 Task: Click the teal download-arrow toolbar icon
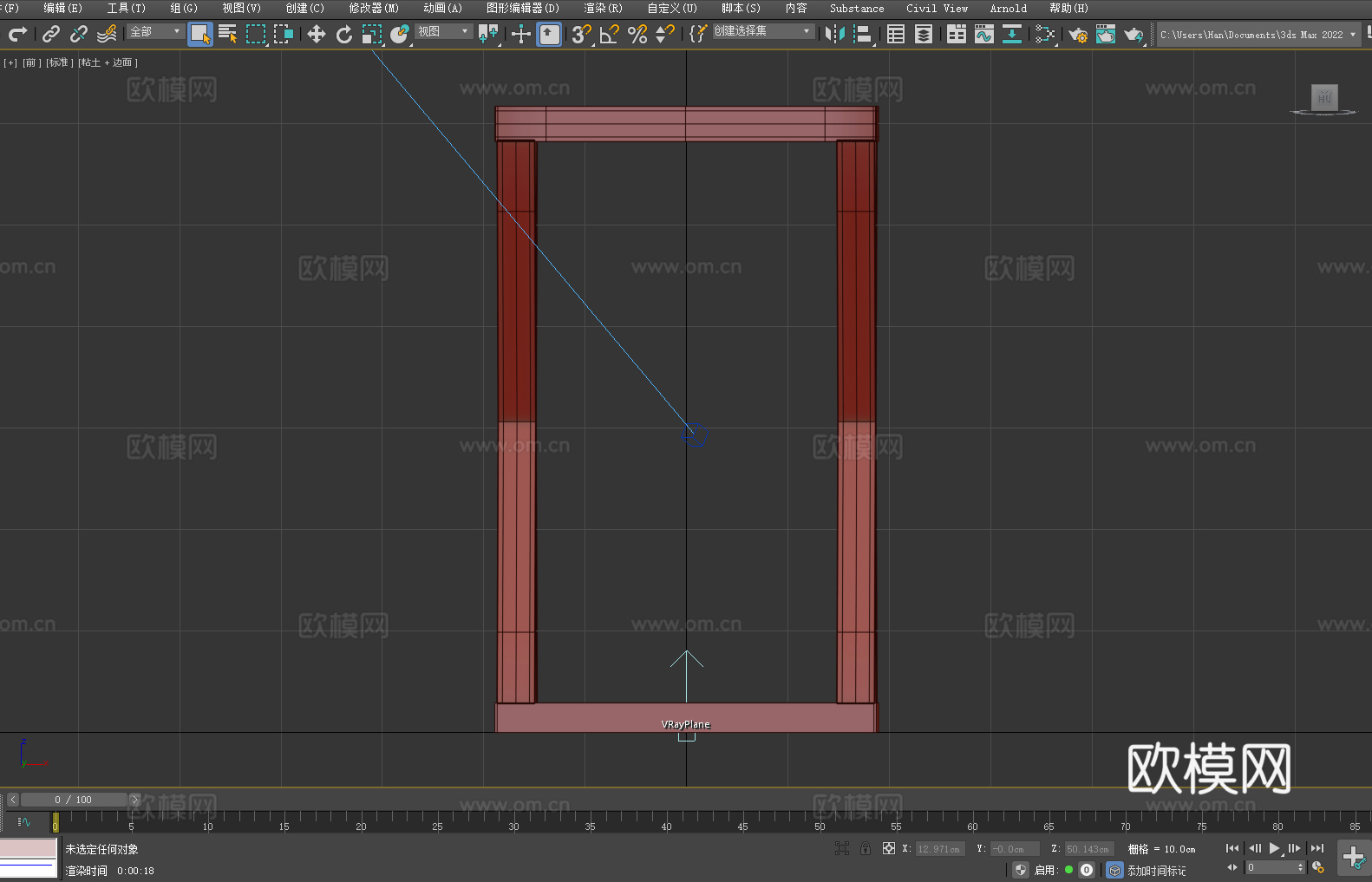point(1012,34)
